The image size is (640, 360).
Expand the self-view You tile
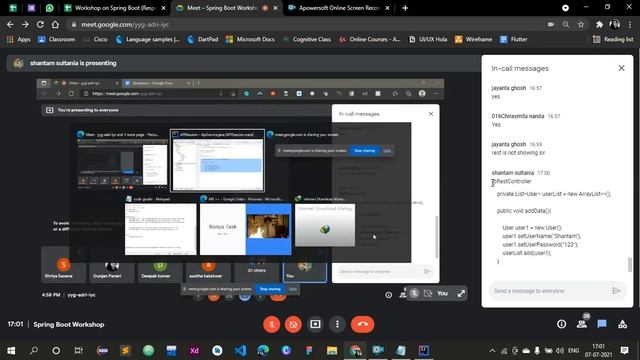pos(461,293)
